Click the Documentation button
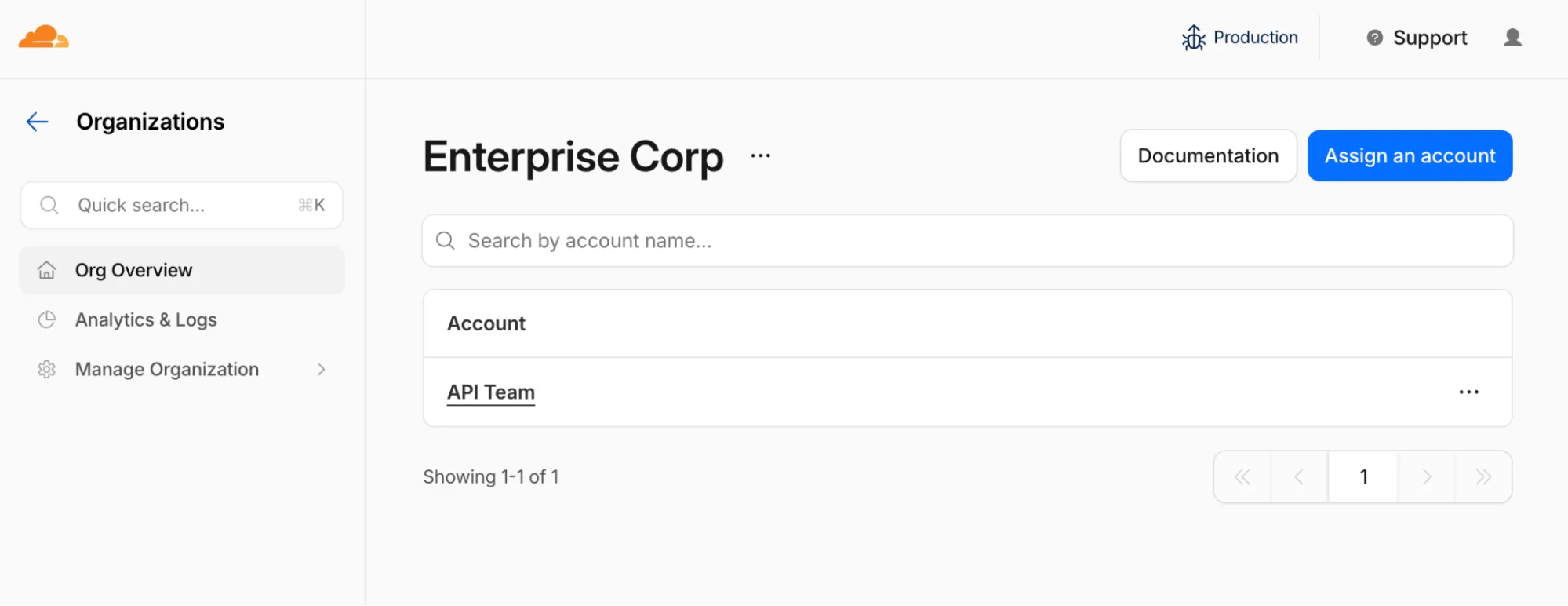The height and width of the screenshot is (606, 1568). pos(1207,155)
